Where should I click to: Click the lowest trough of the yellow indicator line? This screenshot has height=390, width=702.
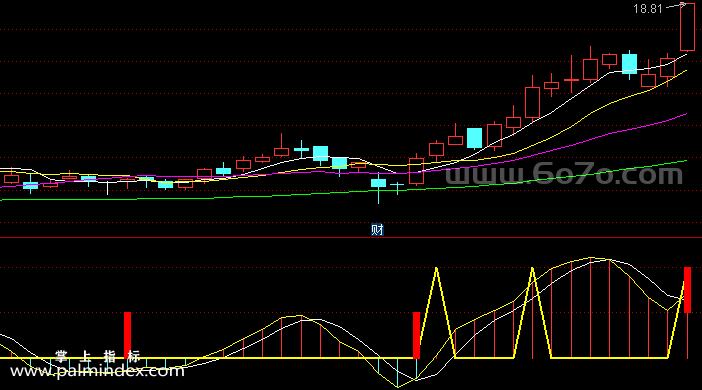click(x=397, y=387)
